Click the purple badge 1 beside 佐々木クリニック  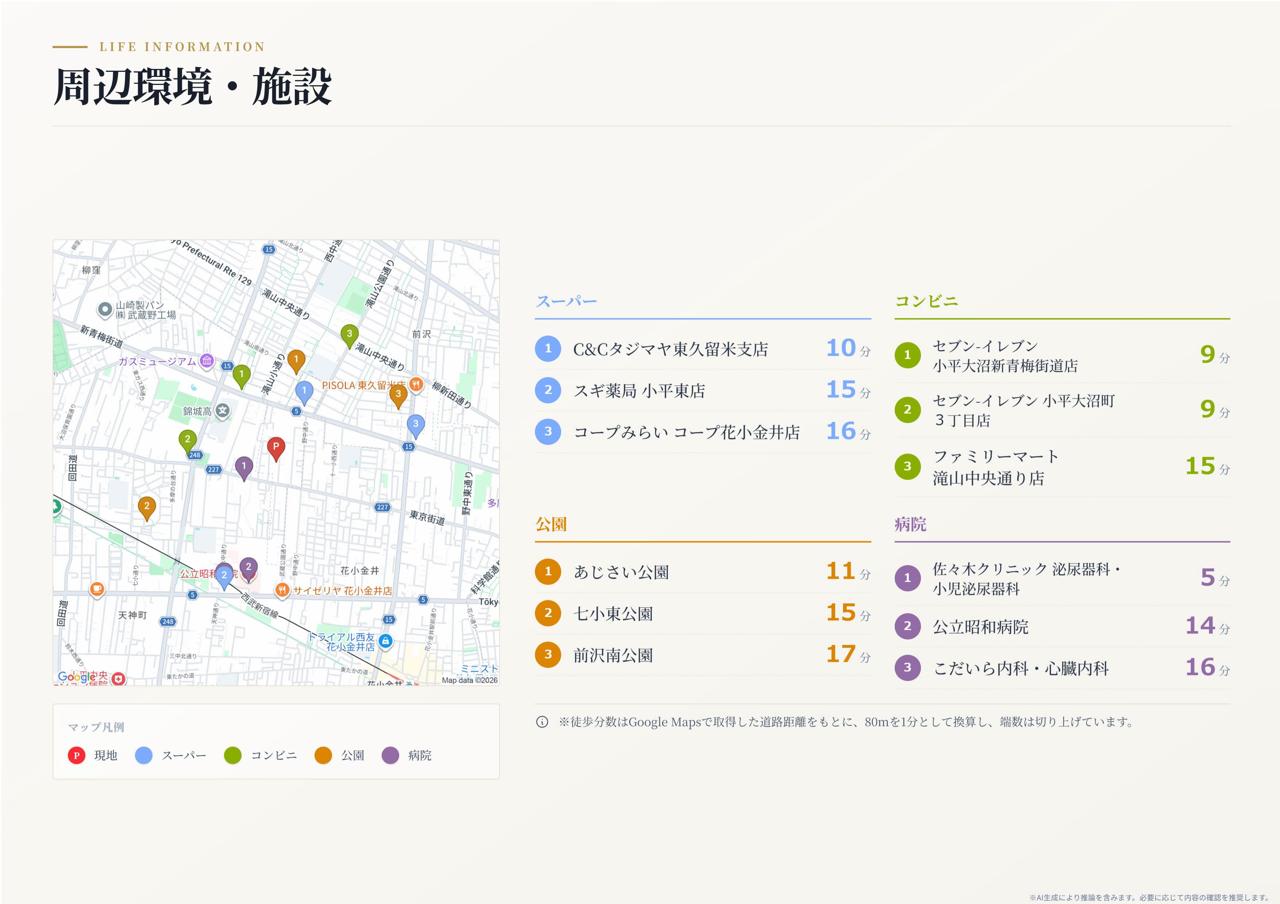pyautogui.click(x=907, y=578)
